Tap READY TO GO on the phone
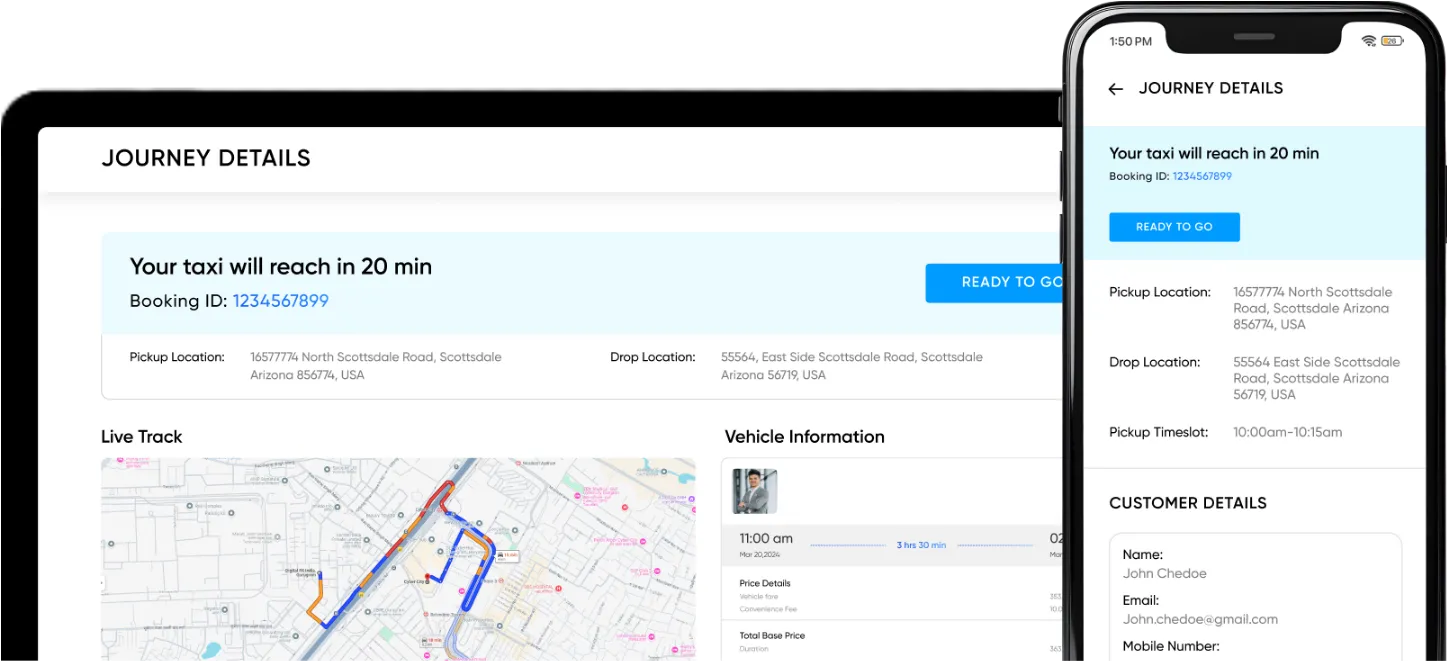Image resolution: width=1447 pixels, height=661 pixels. pos(1174,227)
